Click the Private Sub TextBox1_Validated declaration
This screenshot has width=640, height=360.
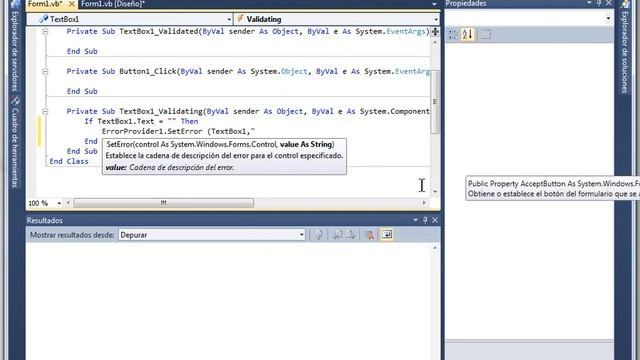[x=248, y=31]
